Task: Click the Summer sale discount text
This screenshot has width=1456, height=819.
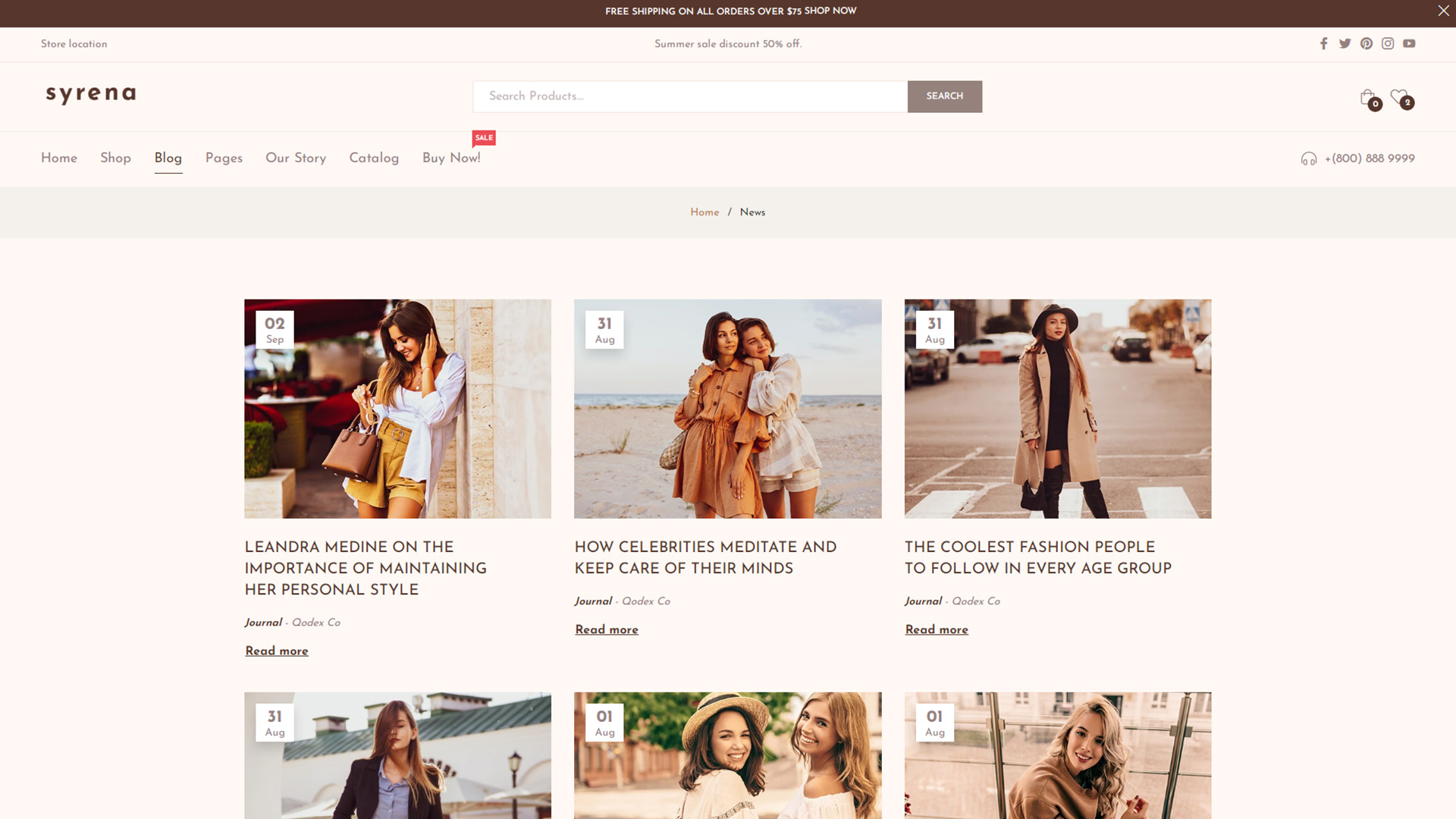Action: [x=728, y=44]
